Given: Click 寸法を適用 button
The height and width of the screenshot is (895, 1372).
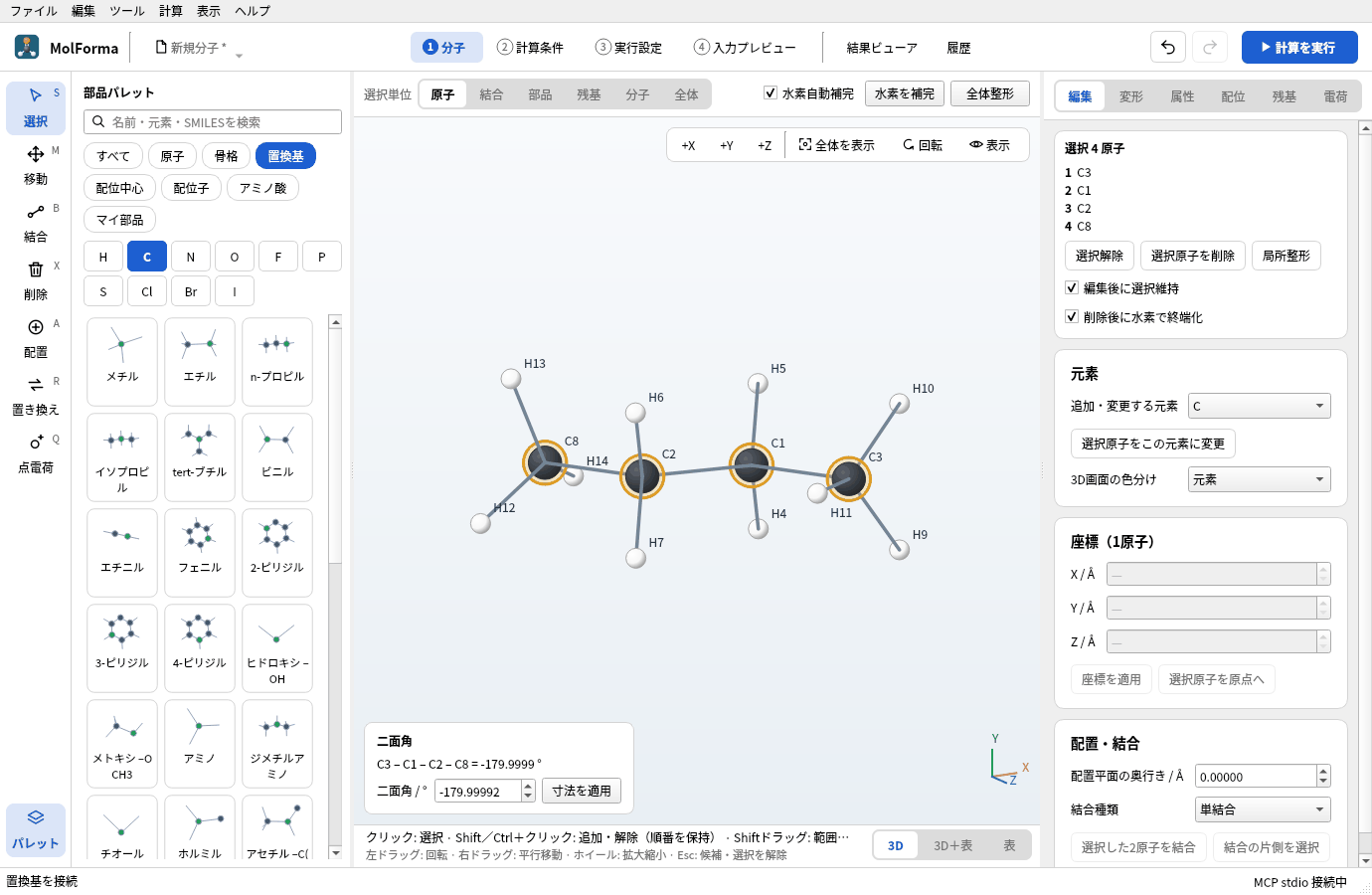Looking at the screenshot, I should point(582,791).
